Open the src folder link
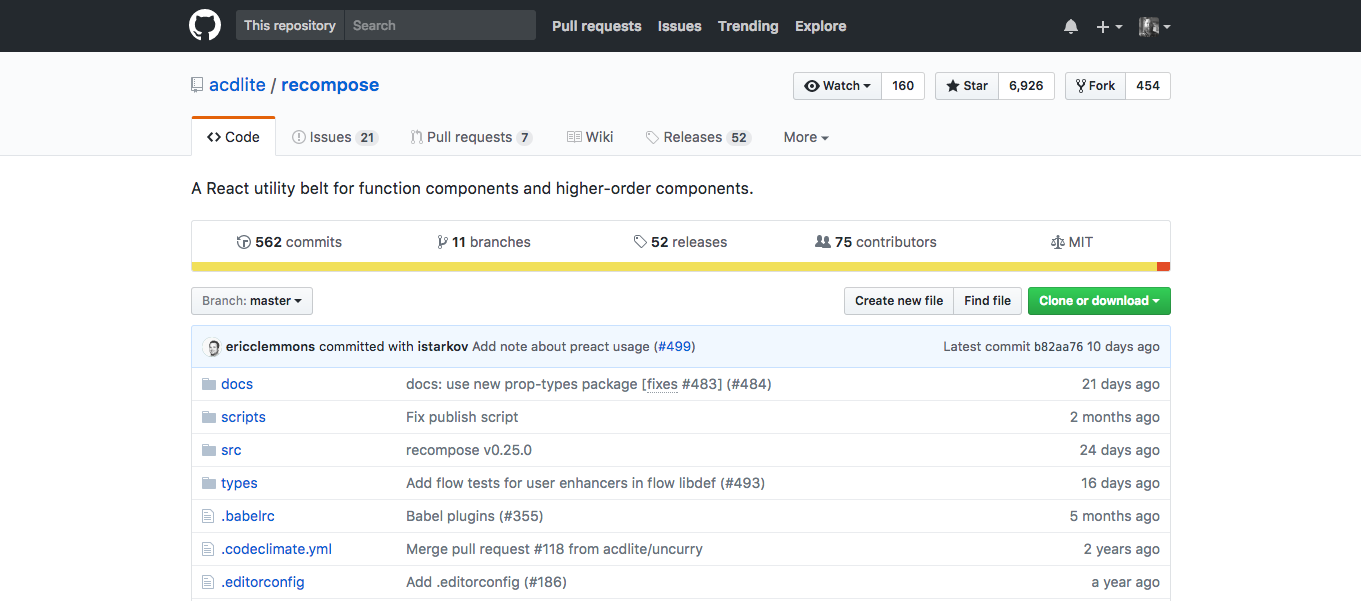1361x601 pixels. (x=231, y=450)
